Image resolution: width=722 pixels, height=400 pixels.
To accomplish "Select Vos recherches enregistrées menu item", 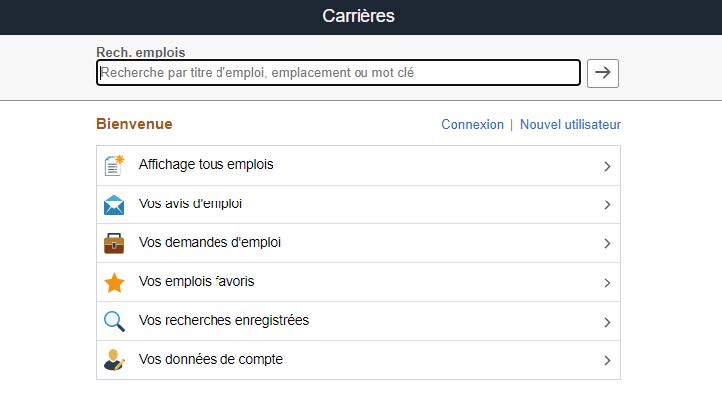I will tap(224, 321).
